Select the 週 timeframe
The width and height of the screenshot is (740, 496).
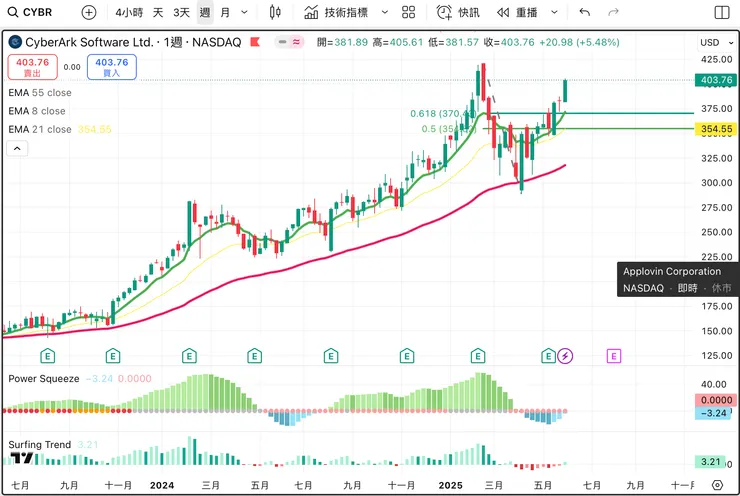coord(204,12)
